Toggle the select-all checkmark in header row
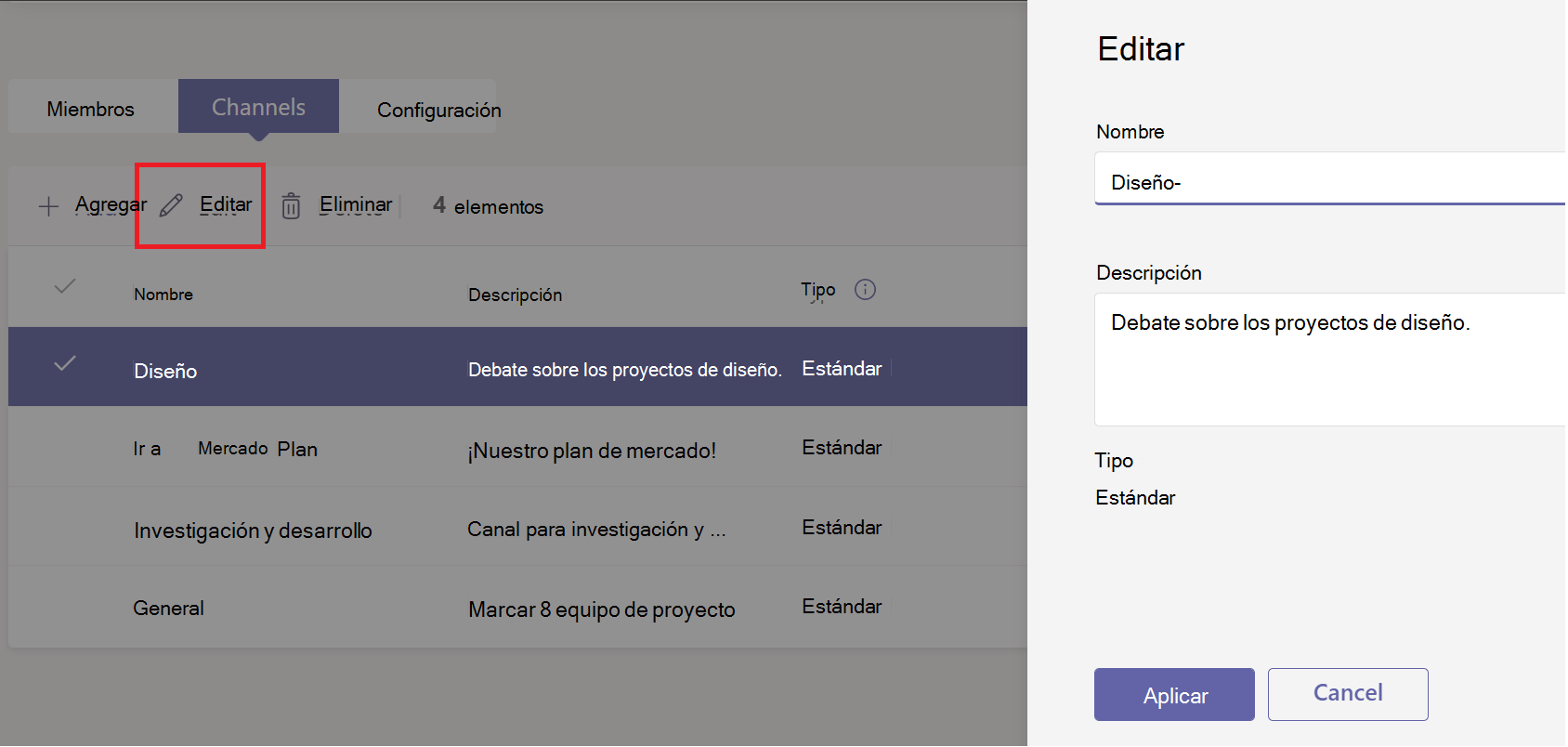Image resolution: width=1568 pixels, height=747 pixels. tap(64, 286)
